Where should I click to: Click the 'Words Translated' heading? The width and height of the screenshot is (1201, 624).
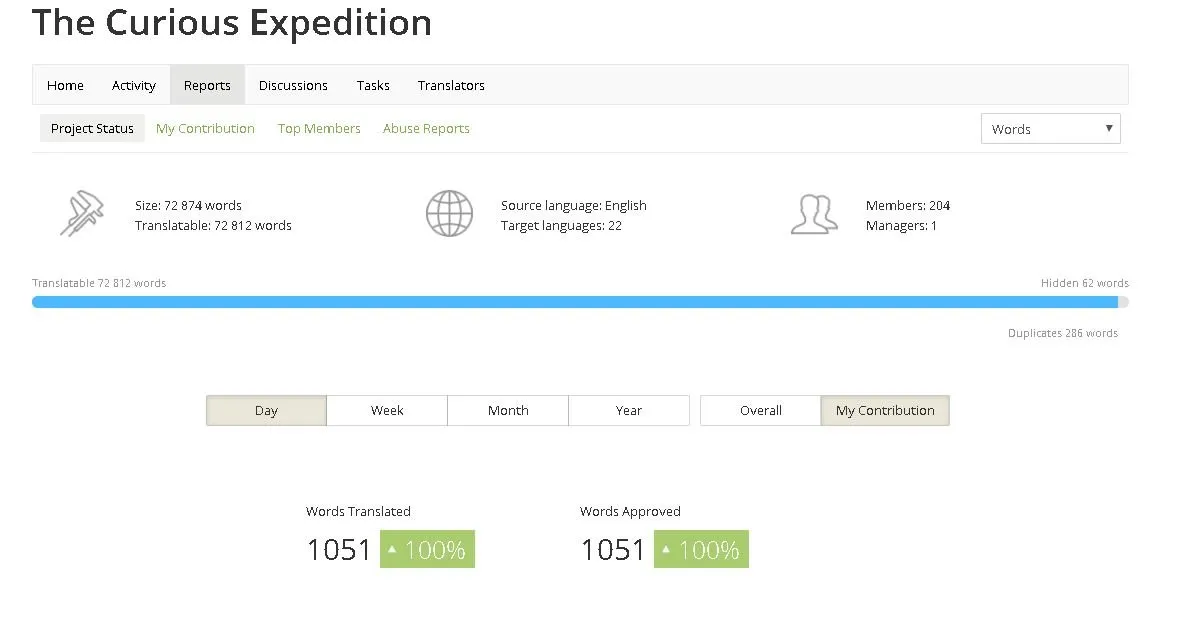pyautogui.click(x=358, y=511)
